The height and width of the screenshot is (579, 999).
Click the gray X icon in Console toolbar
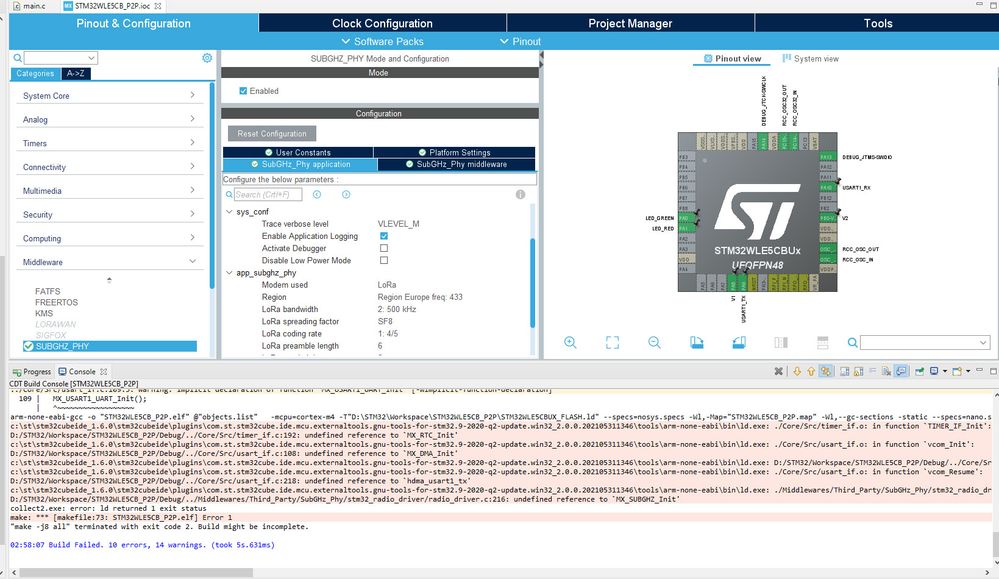[779, 371]
